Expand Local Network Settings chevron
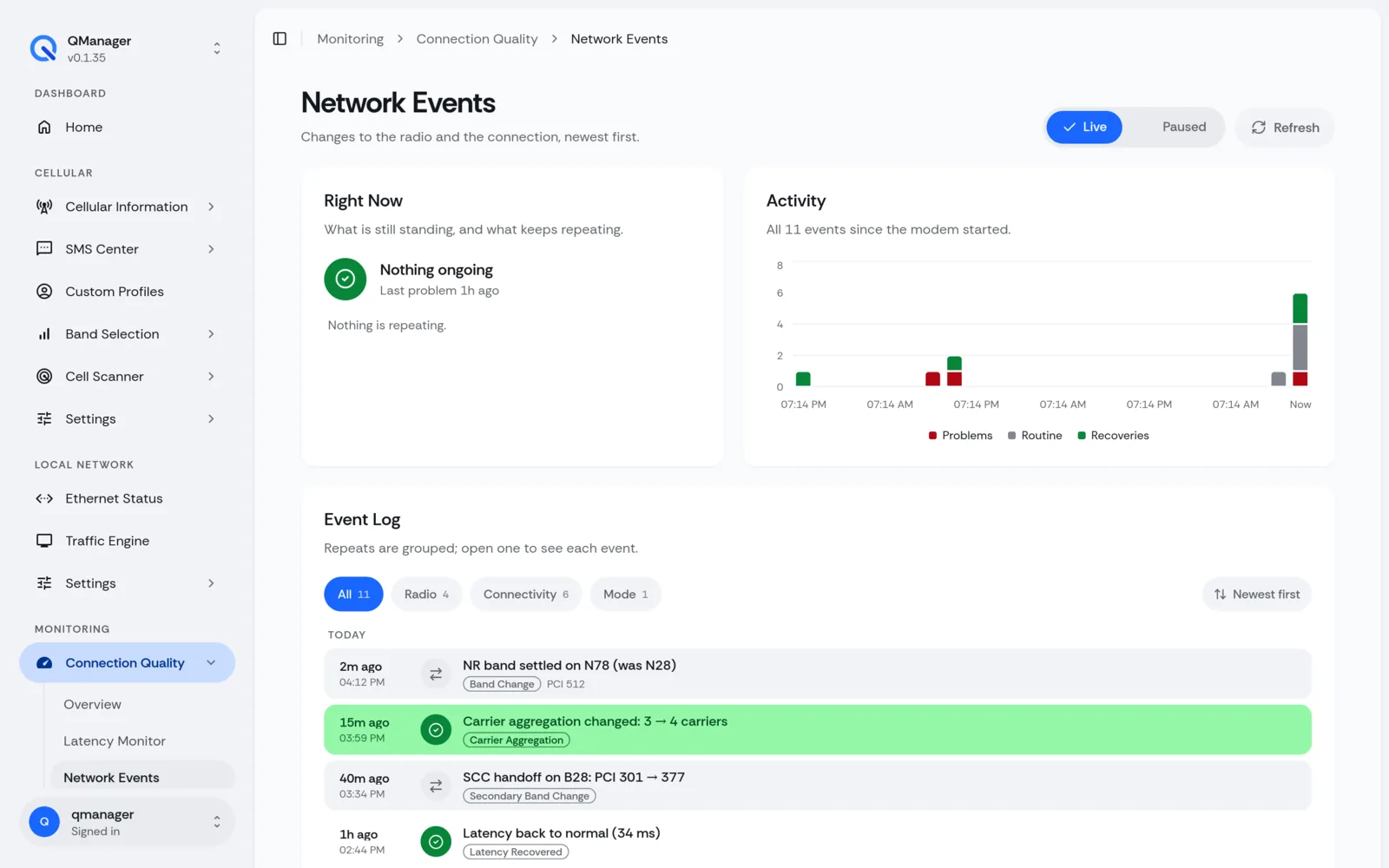 coord(211,583)
